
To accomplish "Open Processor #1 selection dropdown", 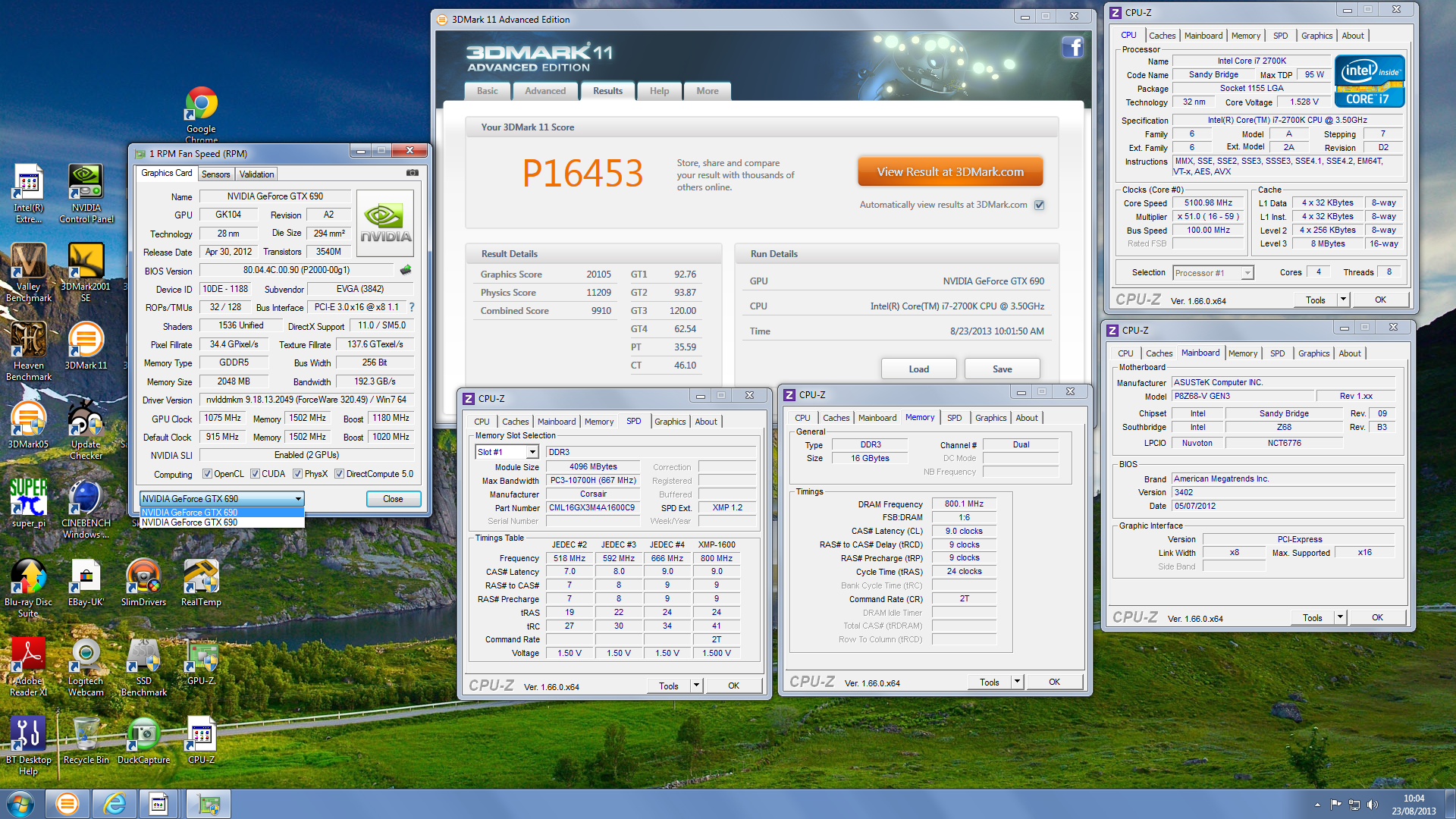I will (x=1213, y=273).
